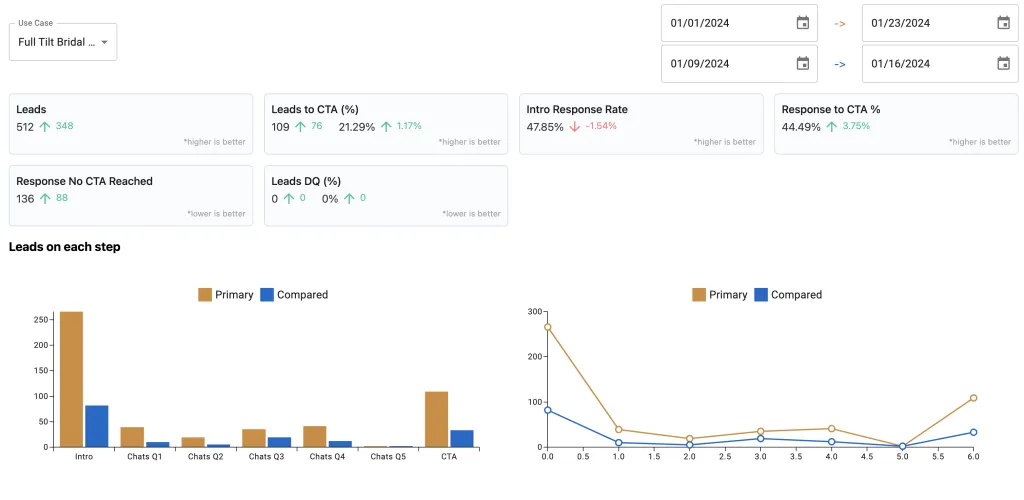The height and width of the screenshot is (500, 1024).
Task: Open calendar picker for 01/23/2024 date
Action: point(1003,23)
